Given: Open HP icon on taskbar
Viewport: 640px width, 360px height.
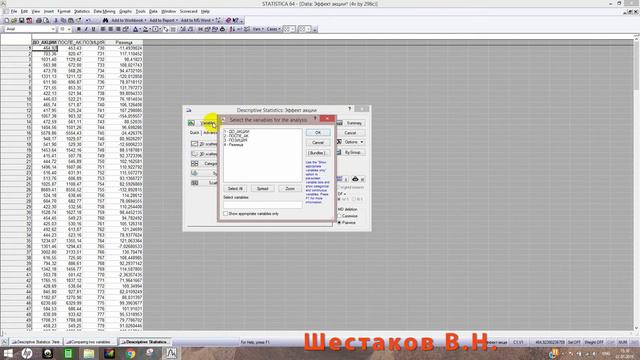Looking at the screenshot, I should pos(27,353).
